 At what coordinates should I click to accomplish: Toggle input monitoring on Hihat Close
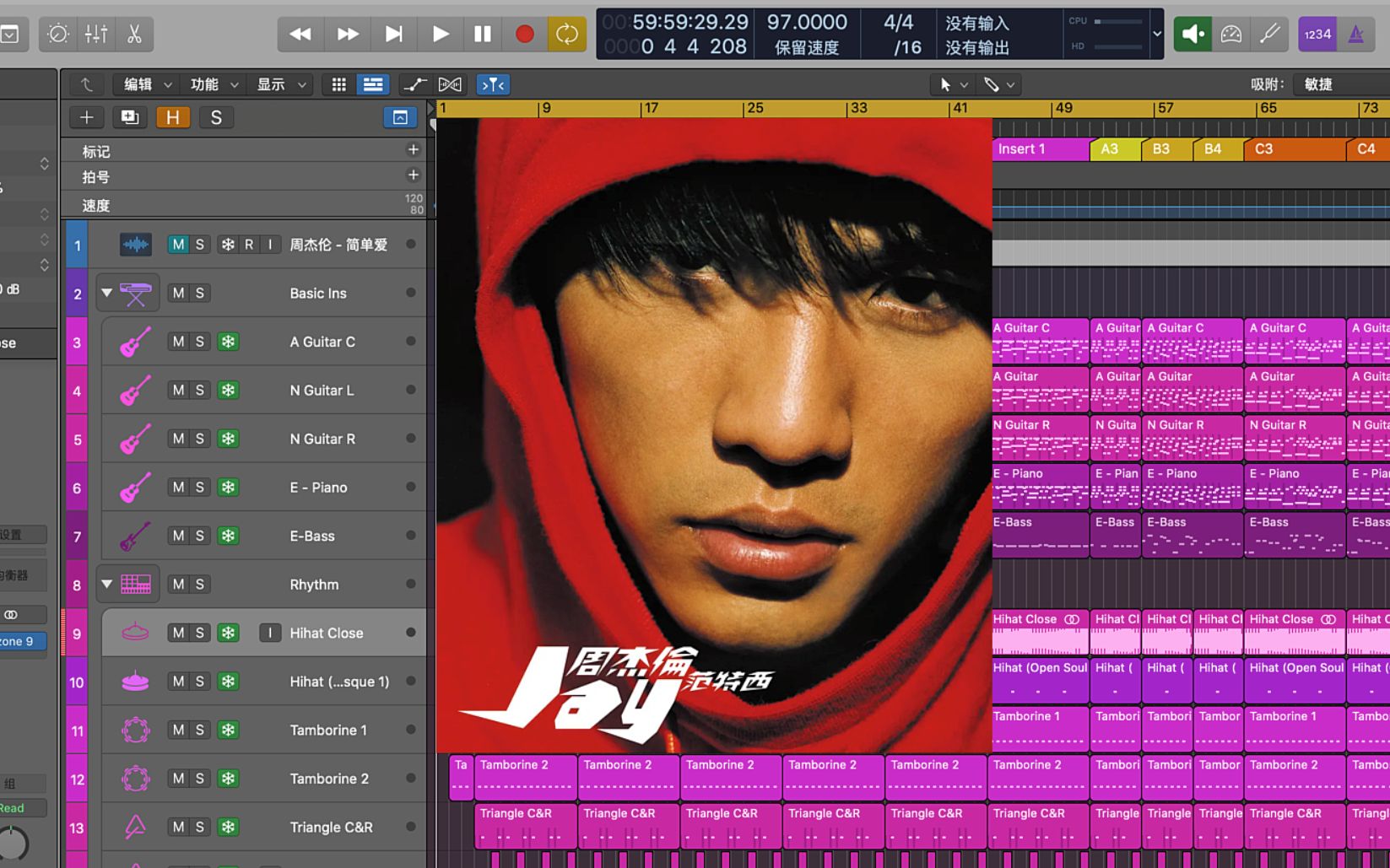[270, 633]
